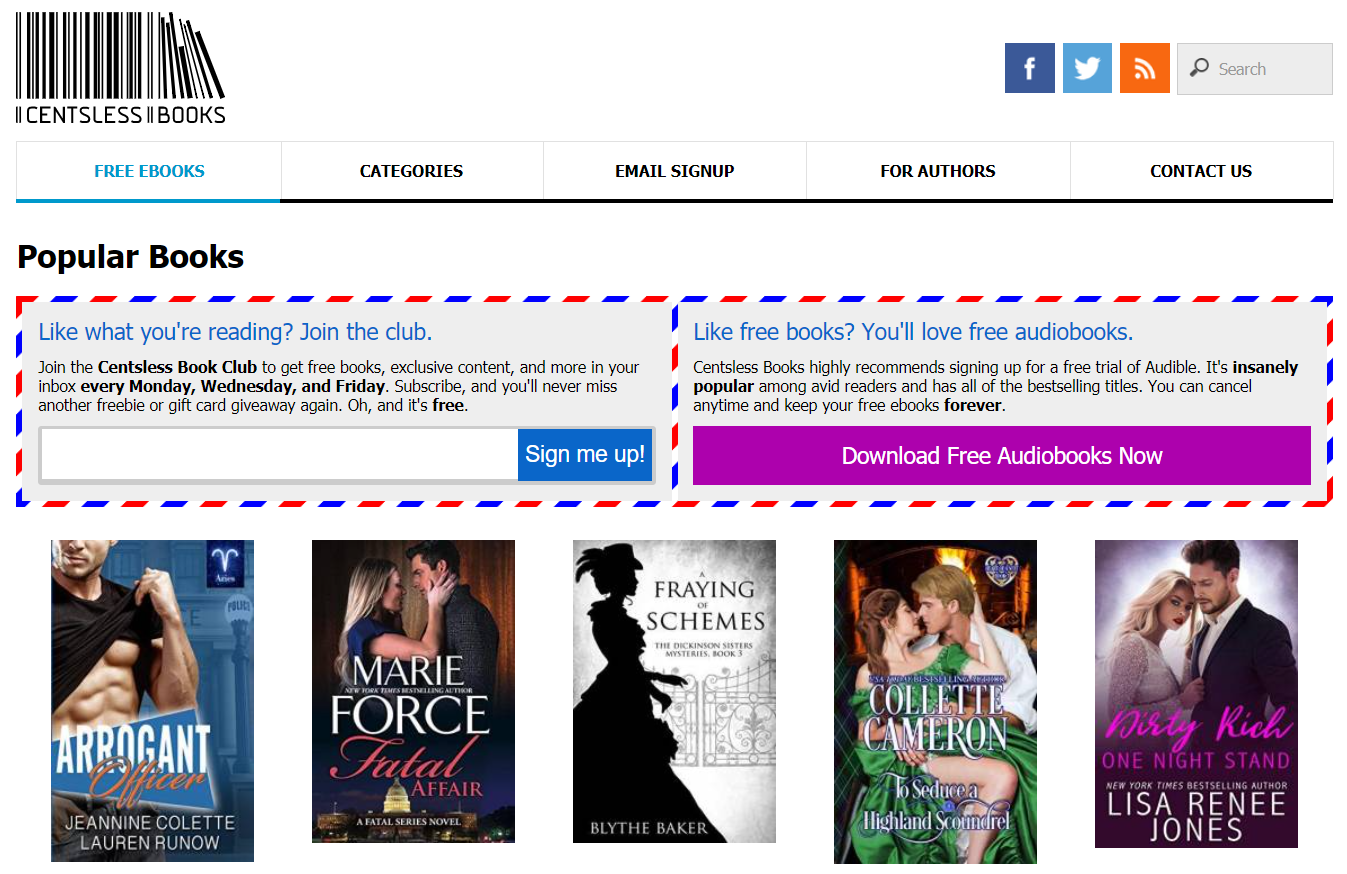Open the Facebook page icon
1347x874 pixels.
1029,68
